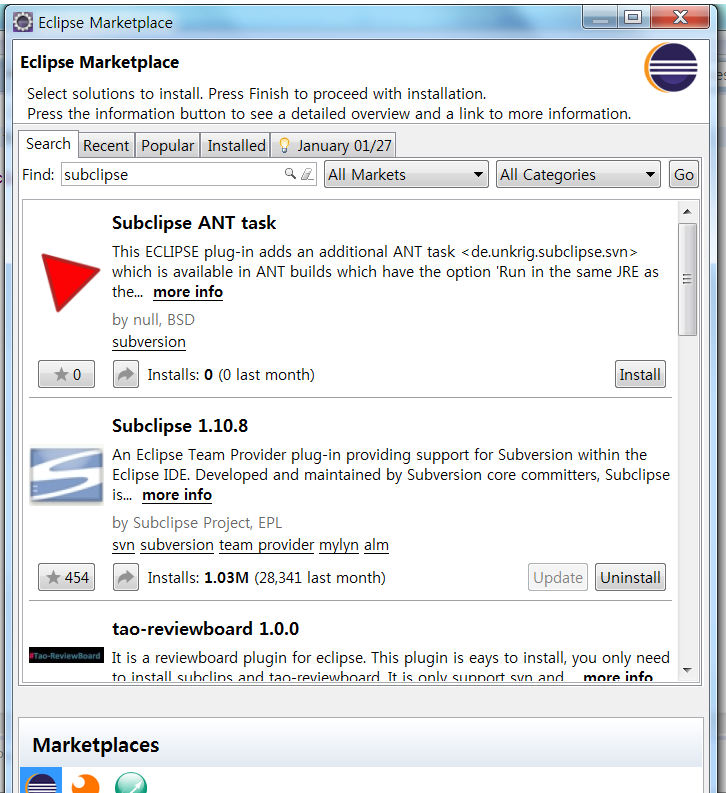This screenshot has height=793, width=726.
Task: Share Subclipse 1.10.8 via arrow icon
Action: [125, 577]
